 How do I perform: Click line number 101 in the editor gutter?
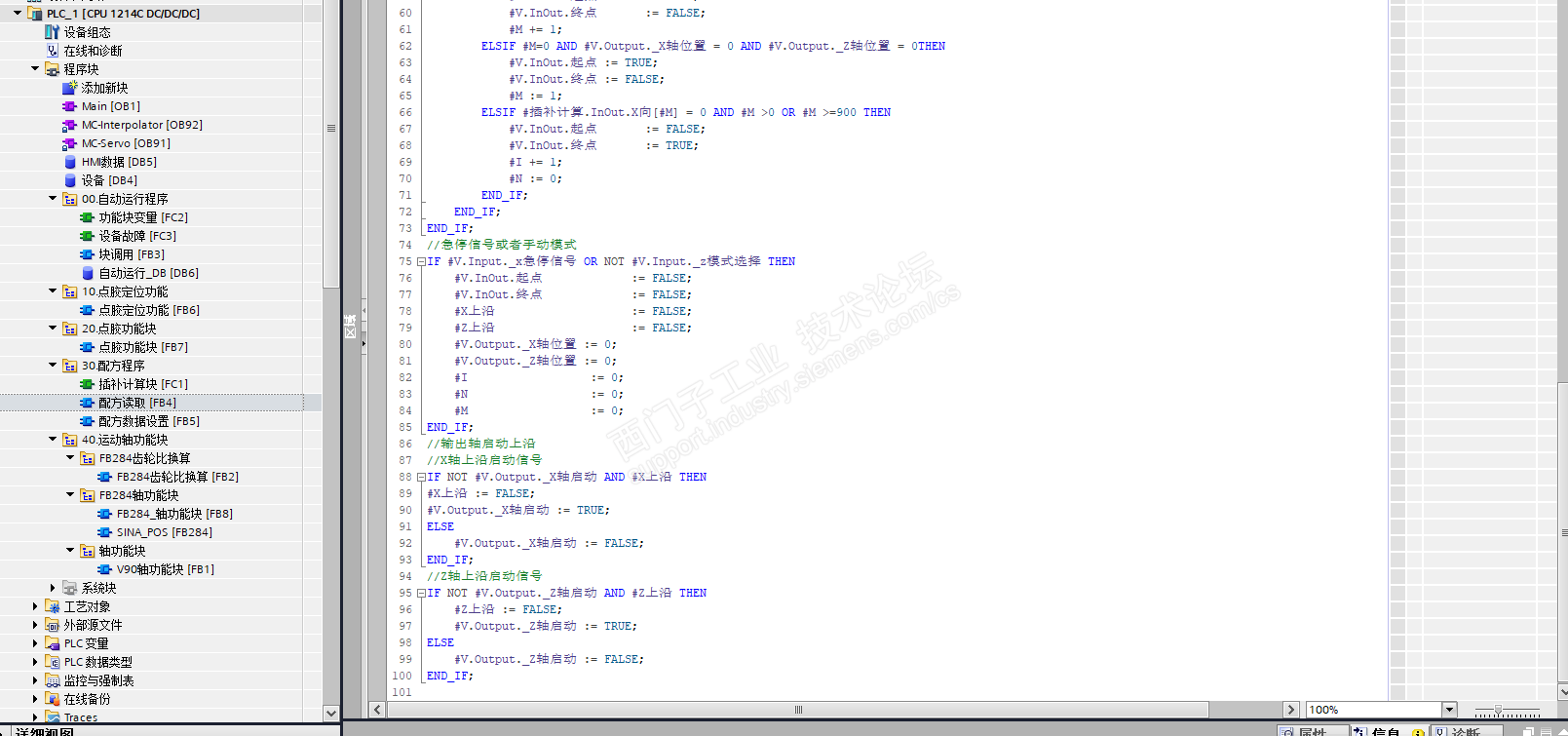402,692
